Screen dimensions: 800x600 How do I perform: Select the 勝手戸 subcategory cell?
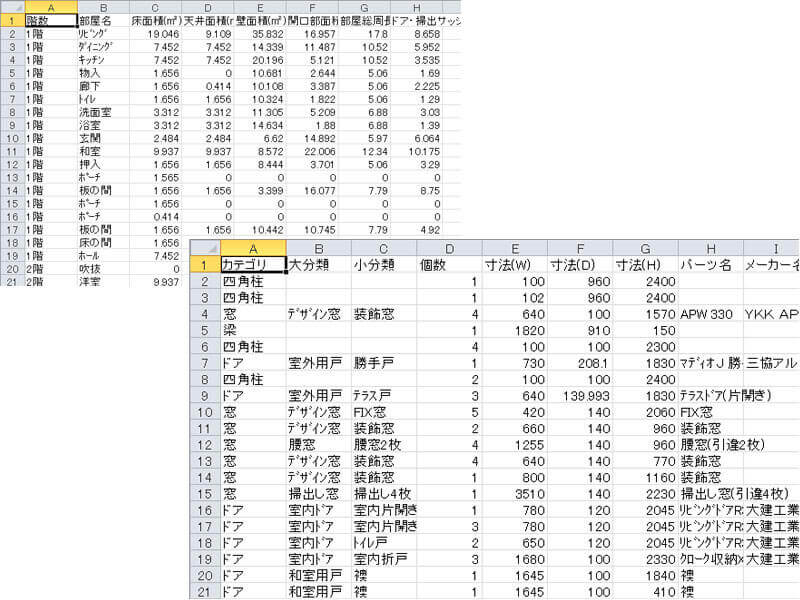coord(383,362)
